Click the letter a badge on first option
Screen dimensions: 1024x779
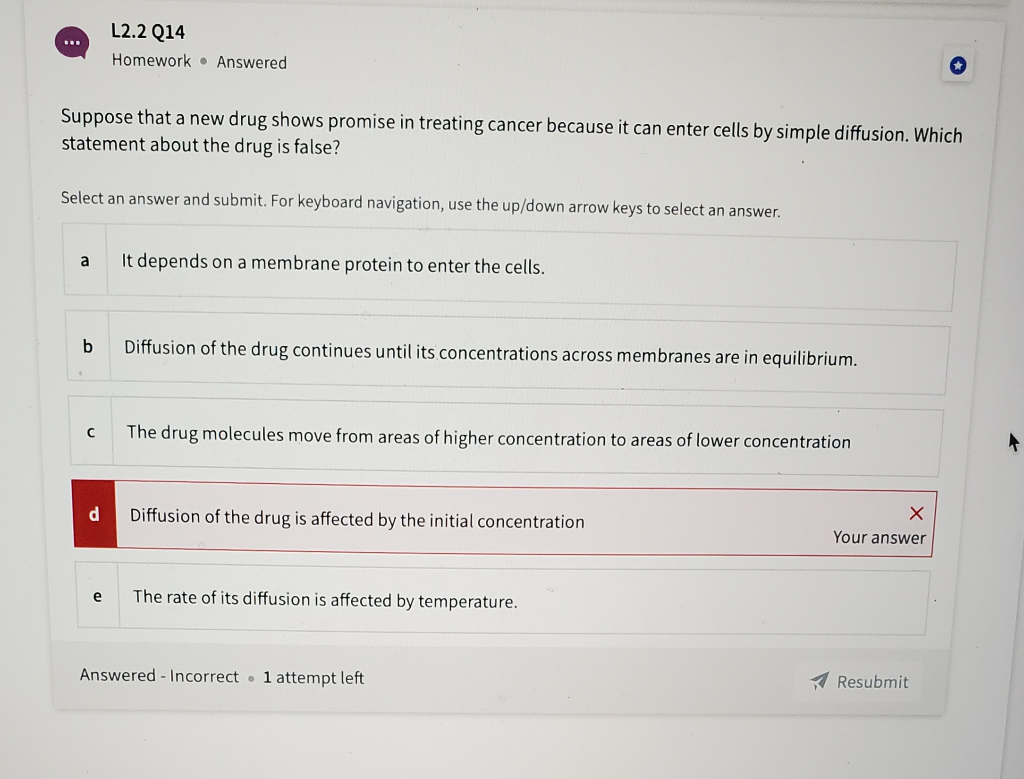point(85,261)
